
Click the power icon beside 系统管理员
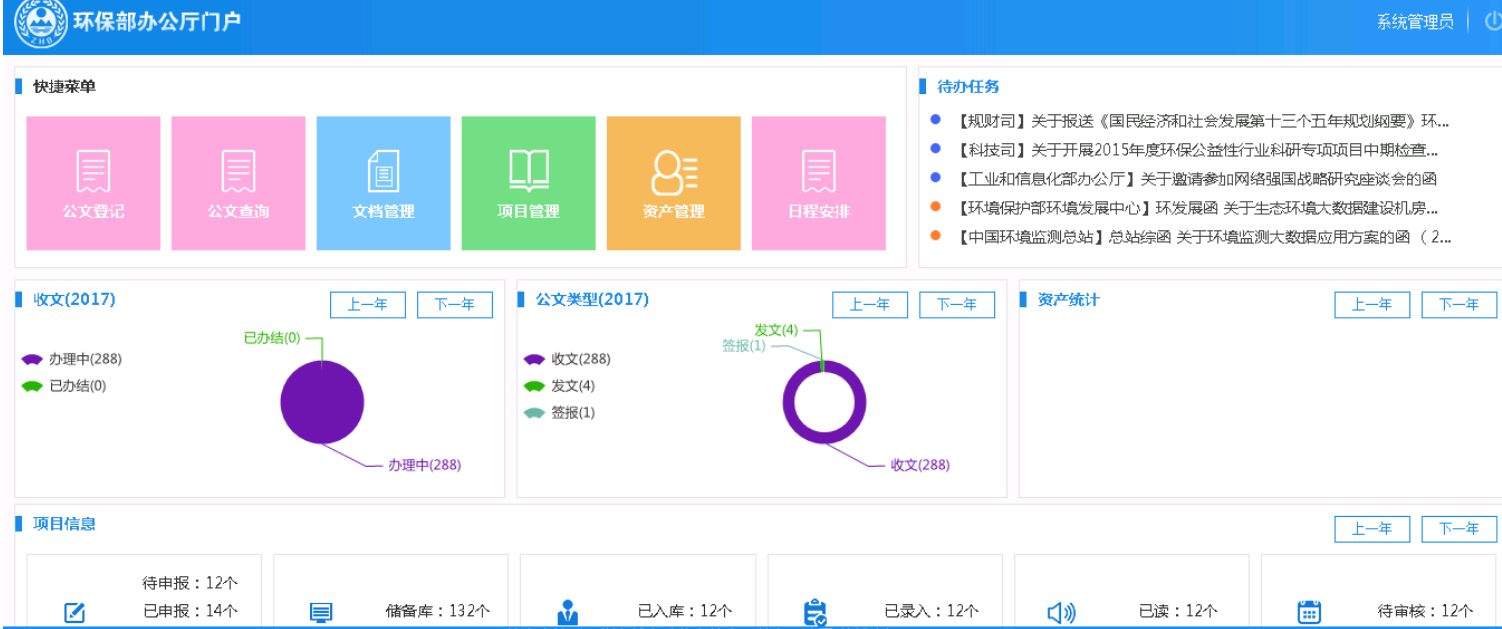click(x=1493, y=22)
